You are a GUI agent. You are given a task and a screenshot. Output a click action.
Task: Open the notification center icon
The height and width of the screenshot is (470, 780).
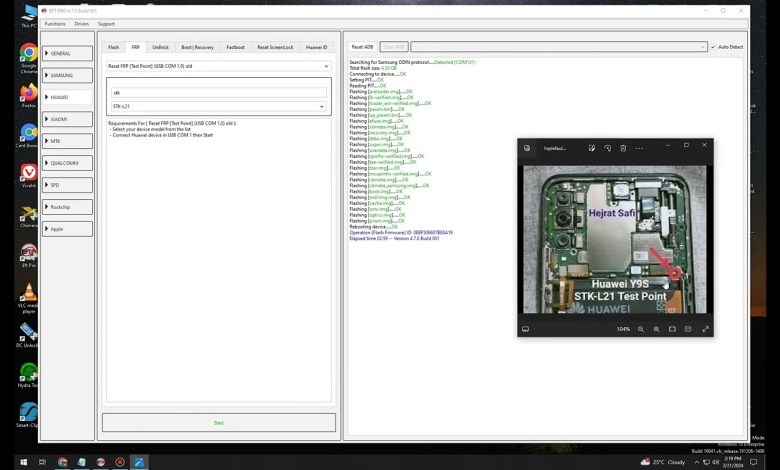pos(754,462)
